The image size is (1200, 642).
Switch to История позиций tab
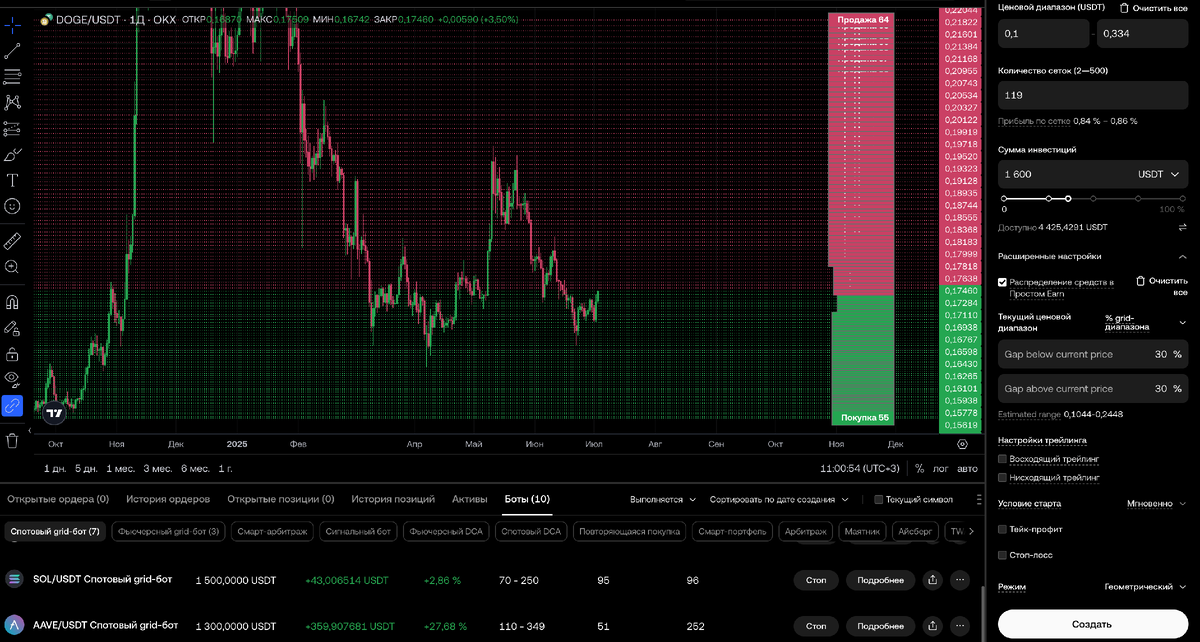tap(393, 498)
